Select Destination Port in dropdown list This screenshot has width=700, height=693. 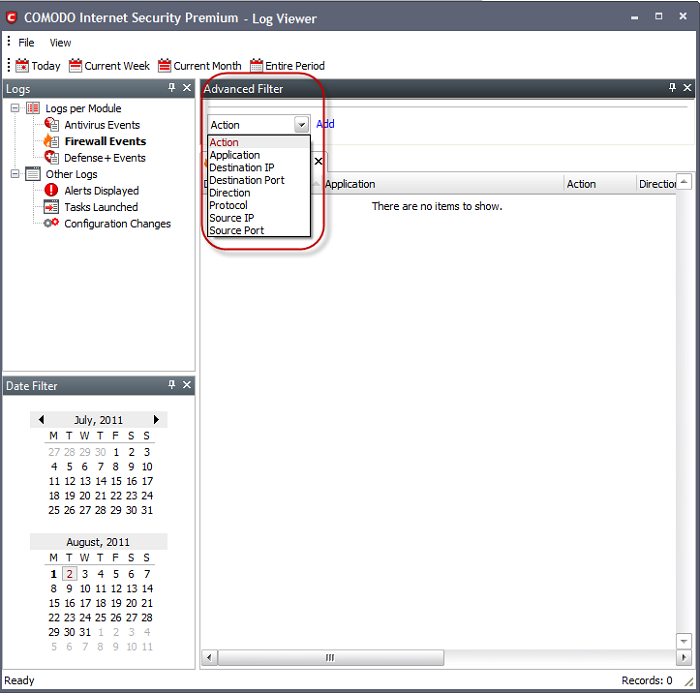[258, 180]
